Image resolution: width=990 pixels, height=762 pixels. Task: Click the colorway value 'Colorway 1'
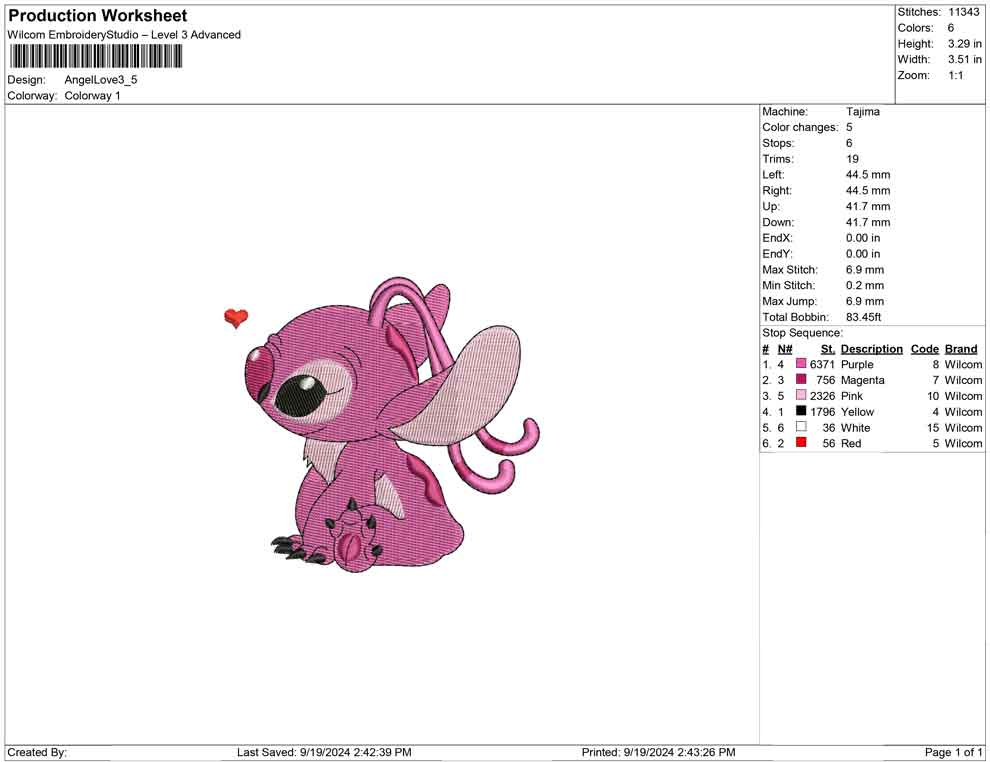pos(92,96)
